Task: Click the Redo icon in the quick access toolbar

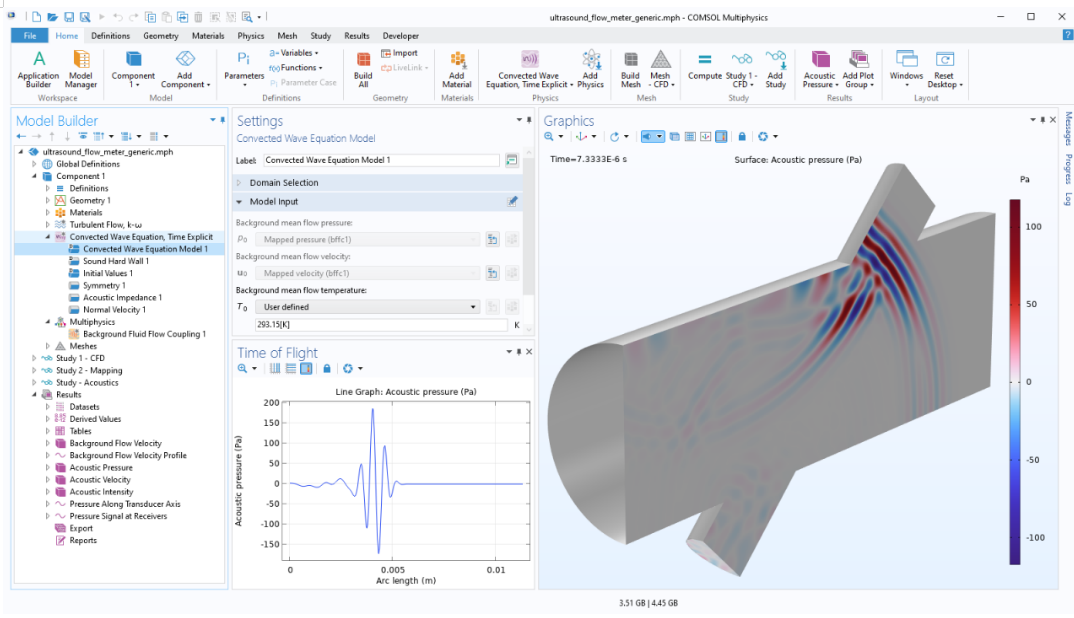Action: pos(134,16)
